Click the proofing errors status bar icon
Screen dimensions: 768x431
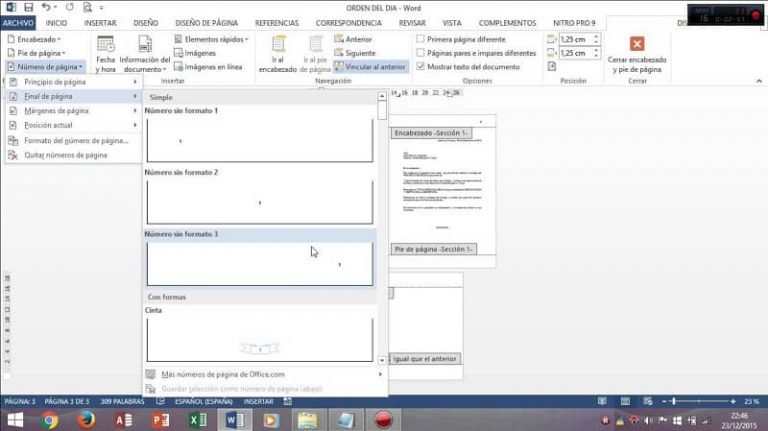[160, 402]
